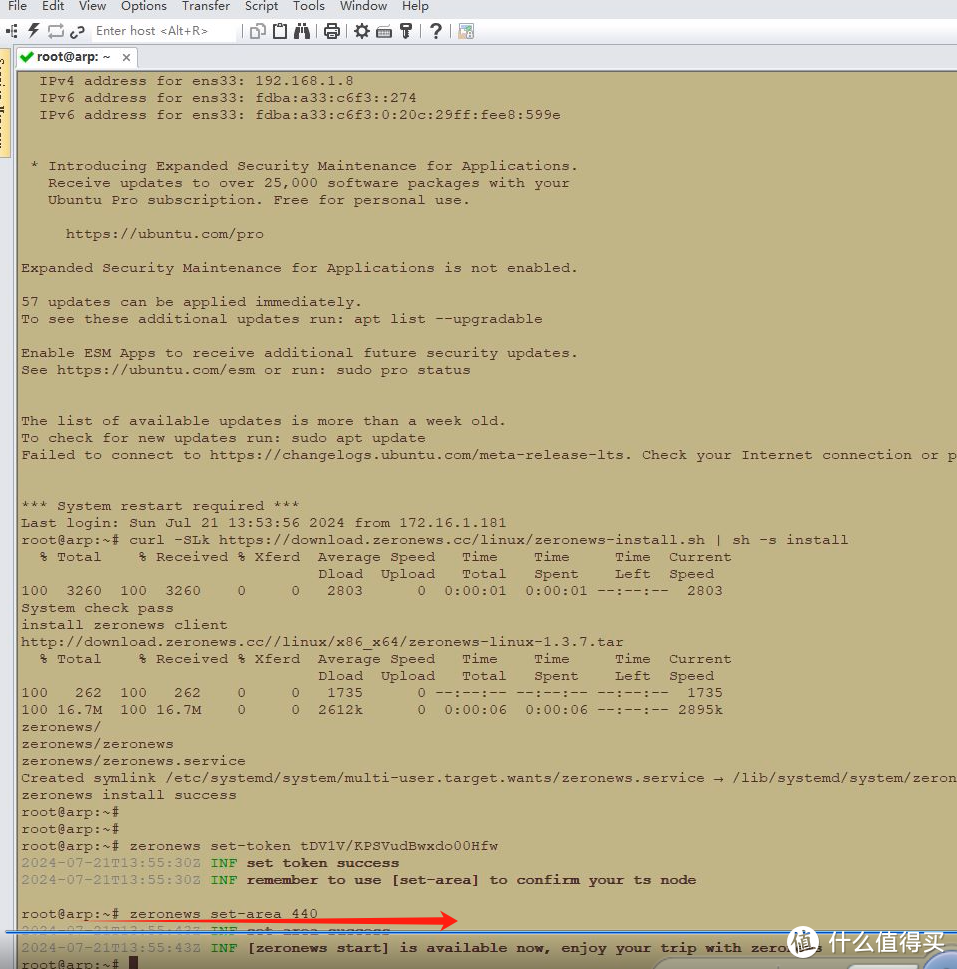Click the Paste clipboard icon
The image size is (957, 969).
[280, 31]
